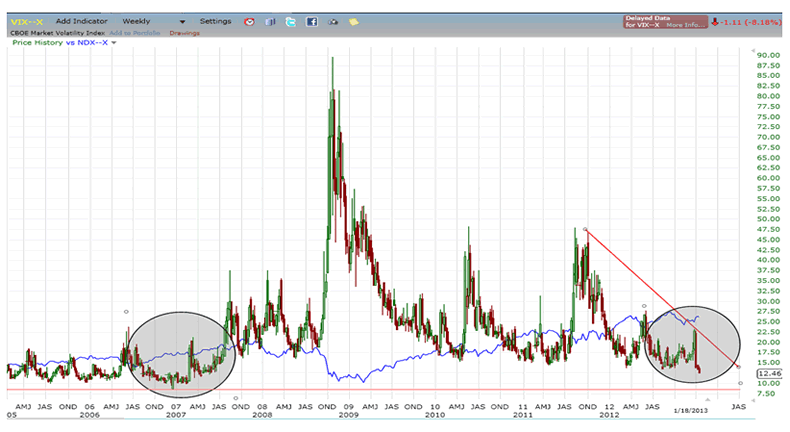Click the VIX--X ticker symbol box
790x432 pixels.
(26, 21)
